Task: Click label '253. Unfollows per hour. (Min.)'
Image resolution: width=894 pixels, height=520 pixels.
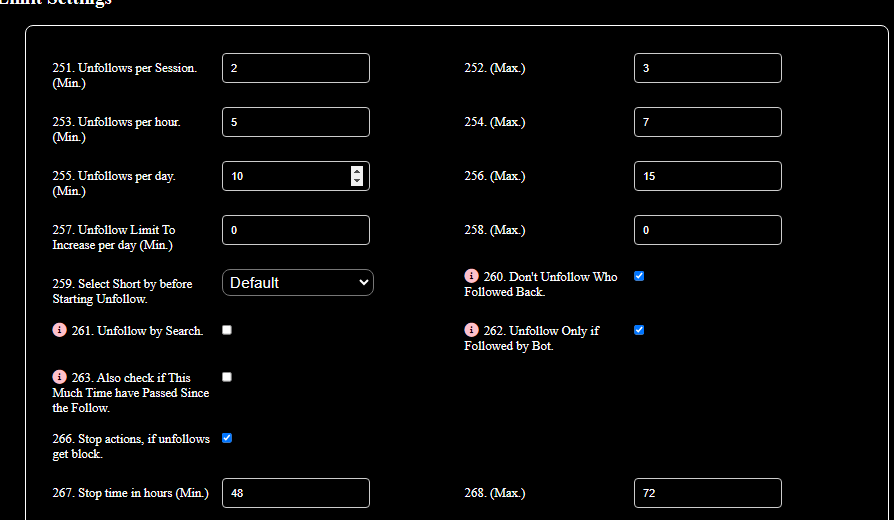Action: click(x=116, y=129)
